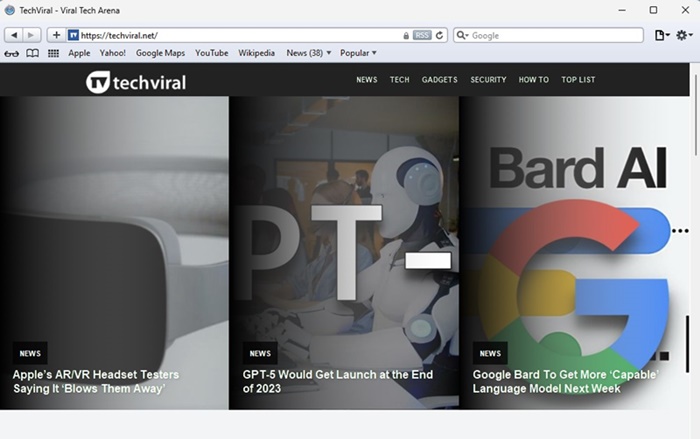The height and width of the screenshot is (439, 700).
Task: Click the RSS feed badge in address bar
Action: pyautogui.click(x=422, y=35)
